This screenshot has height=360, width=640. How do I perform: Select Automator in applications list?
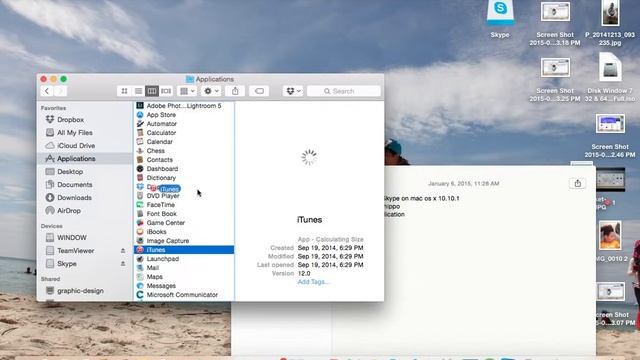coord(184,124)
